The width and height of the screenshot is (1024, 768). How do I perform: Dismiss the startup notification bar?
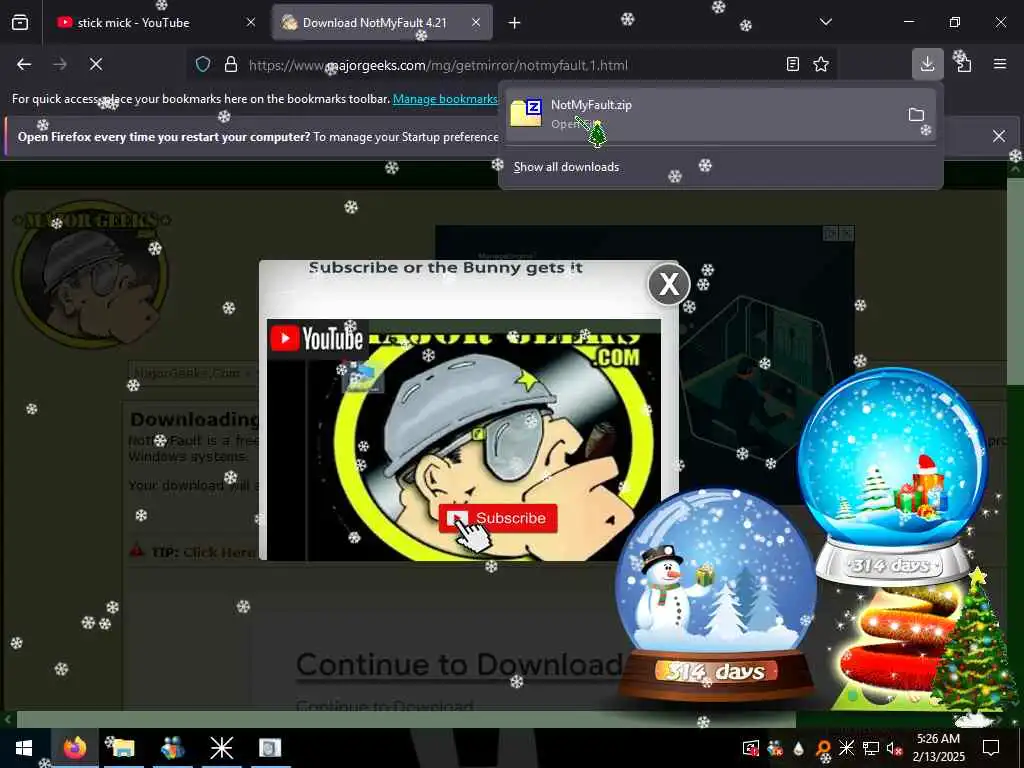(x=999, y=136)
